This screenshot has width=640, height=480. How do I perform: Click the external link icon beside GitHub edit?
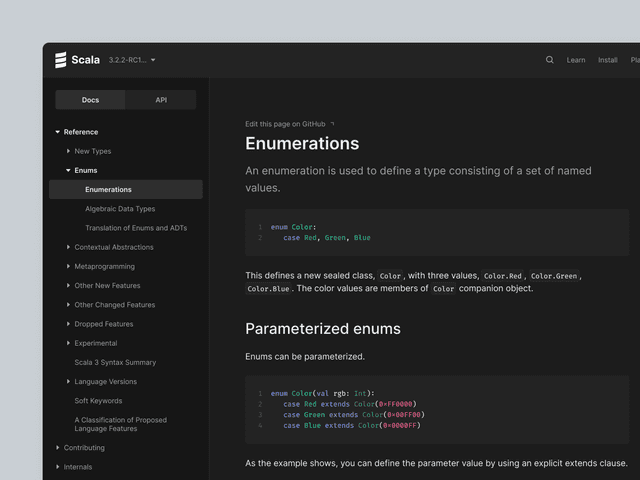coord(332,124)
